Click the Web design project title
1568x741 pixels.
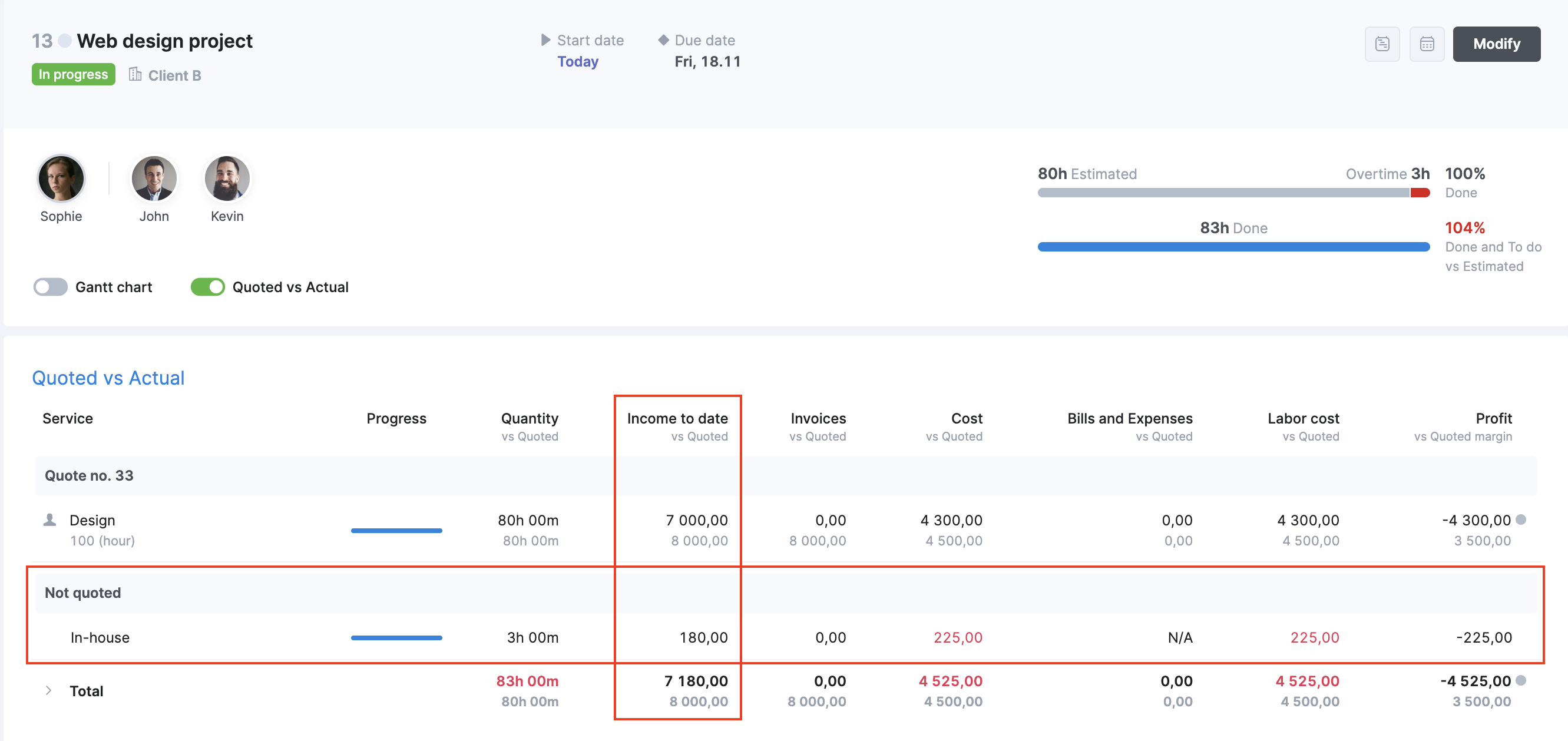[x=164, y=41]
